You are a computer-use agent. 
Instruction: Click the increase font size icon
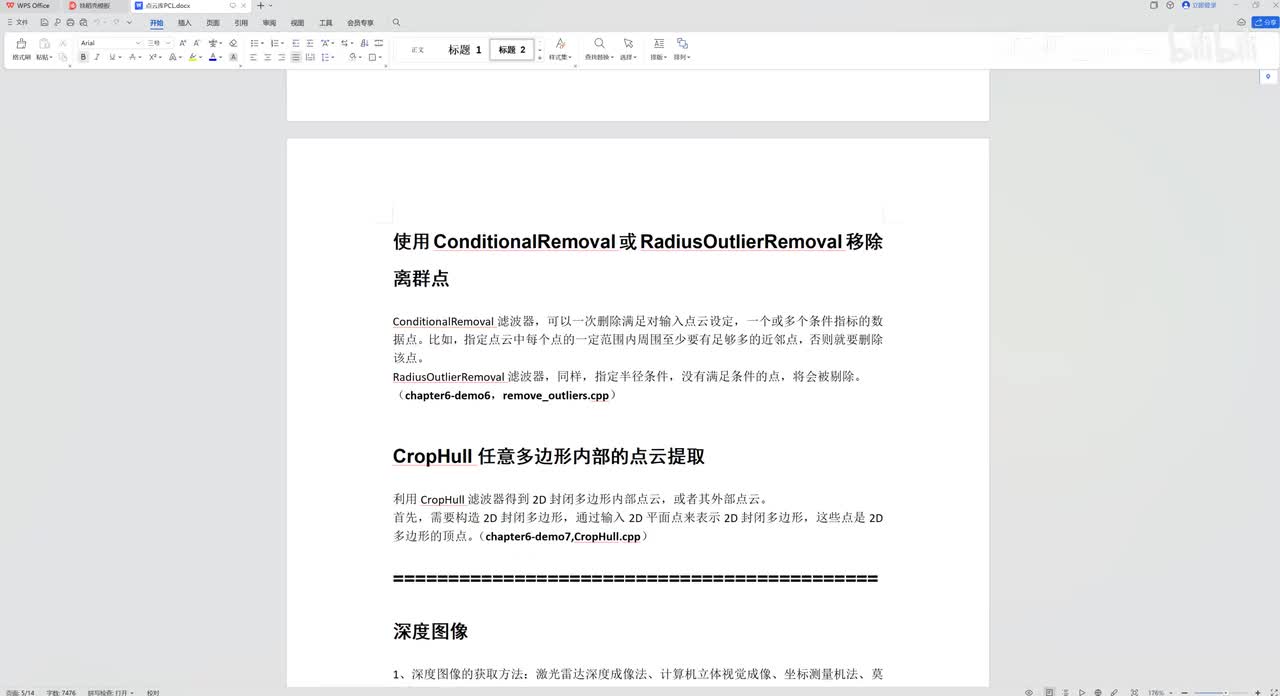tap(183, 43)
